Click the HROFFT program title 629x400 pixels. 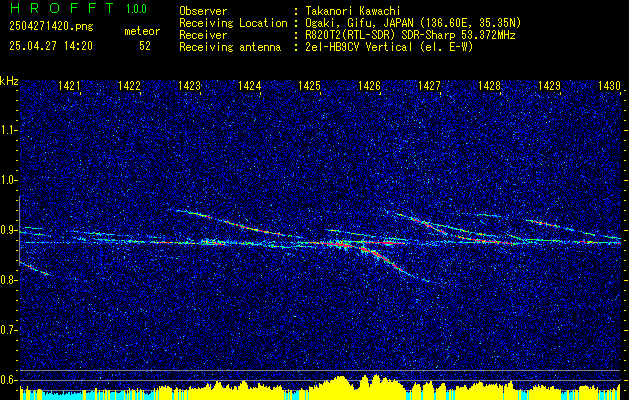pos(62,8)
